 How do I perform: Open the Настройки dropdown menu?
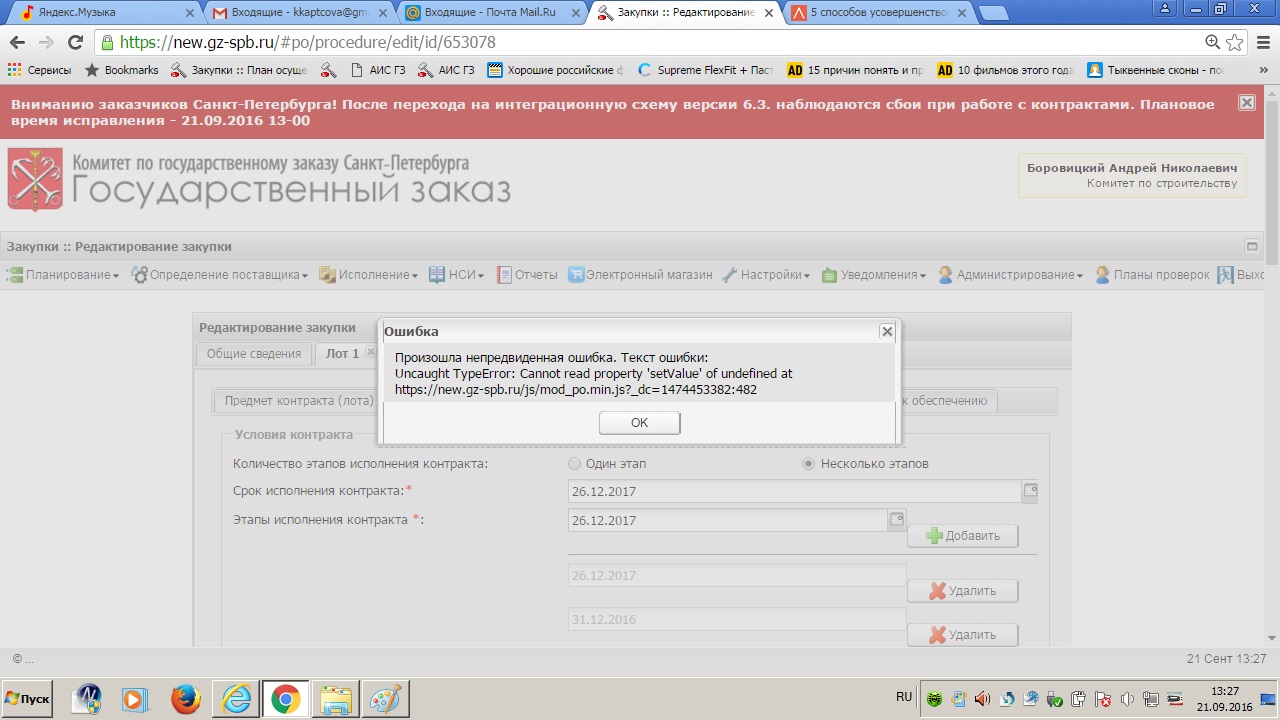pyautogui.click(x=766, y=275)
